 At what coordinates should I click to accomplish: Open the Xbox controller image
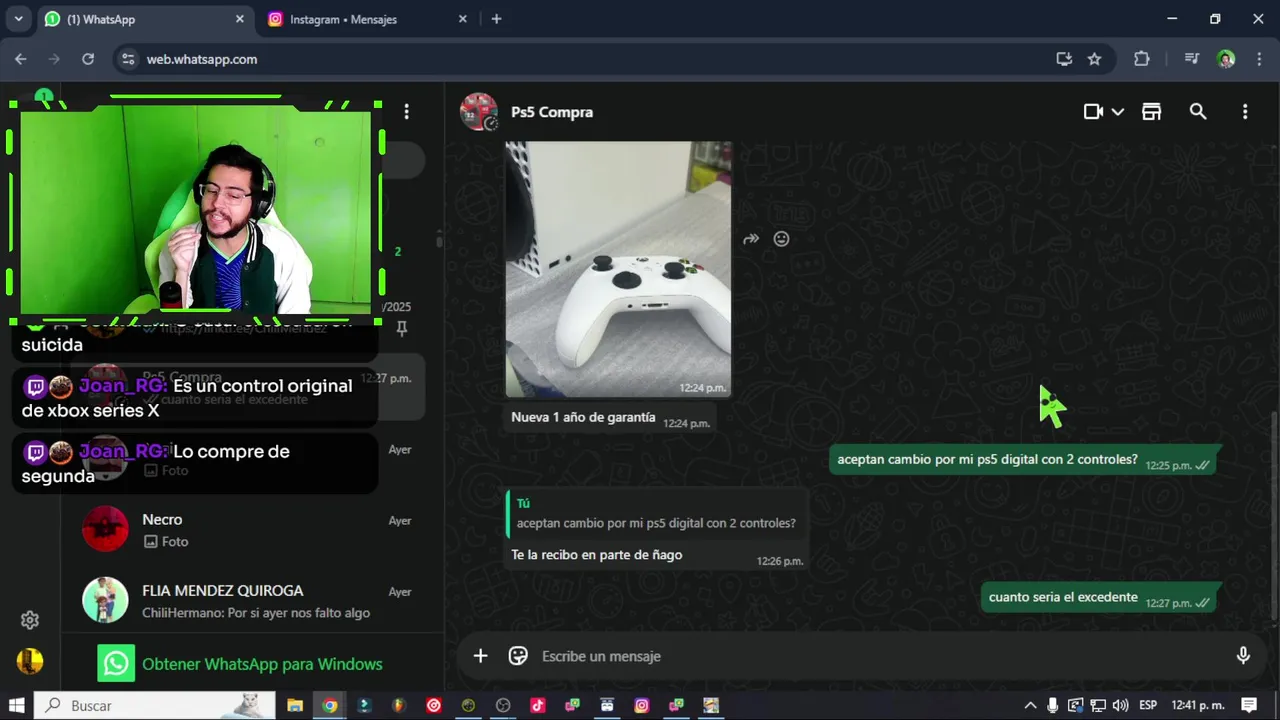click(x=618, y=269)
